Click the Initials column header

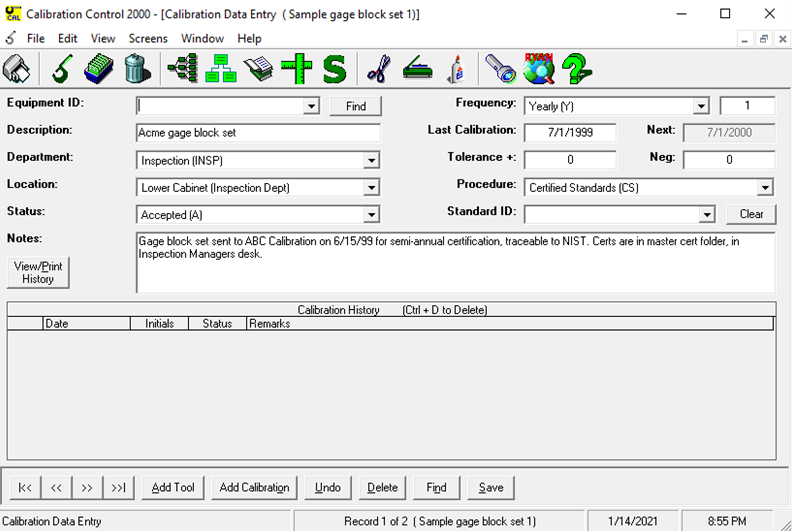coord(159,324)
